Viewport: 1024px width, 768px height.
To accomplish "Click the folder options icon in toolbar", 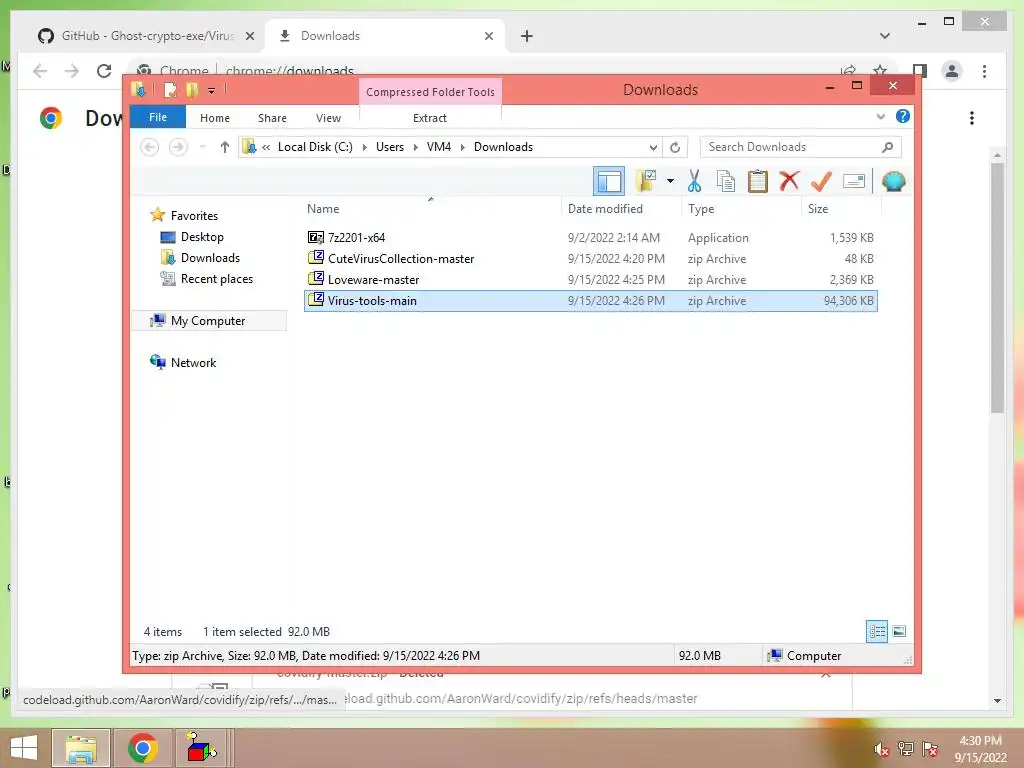I will coord(647,181).
